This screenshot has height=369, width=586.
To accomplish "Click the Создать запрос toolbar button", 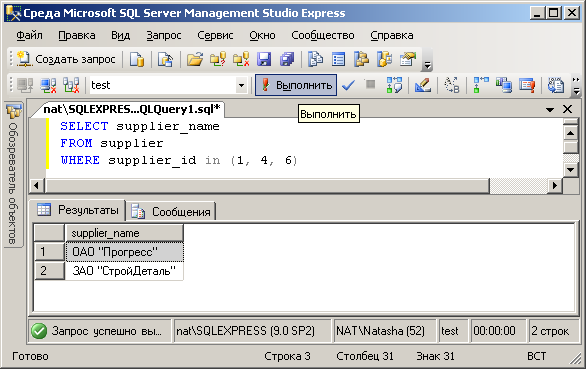I will tap(66, 59).
